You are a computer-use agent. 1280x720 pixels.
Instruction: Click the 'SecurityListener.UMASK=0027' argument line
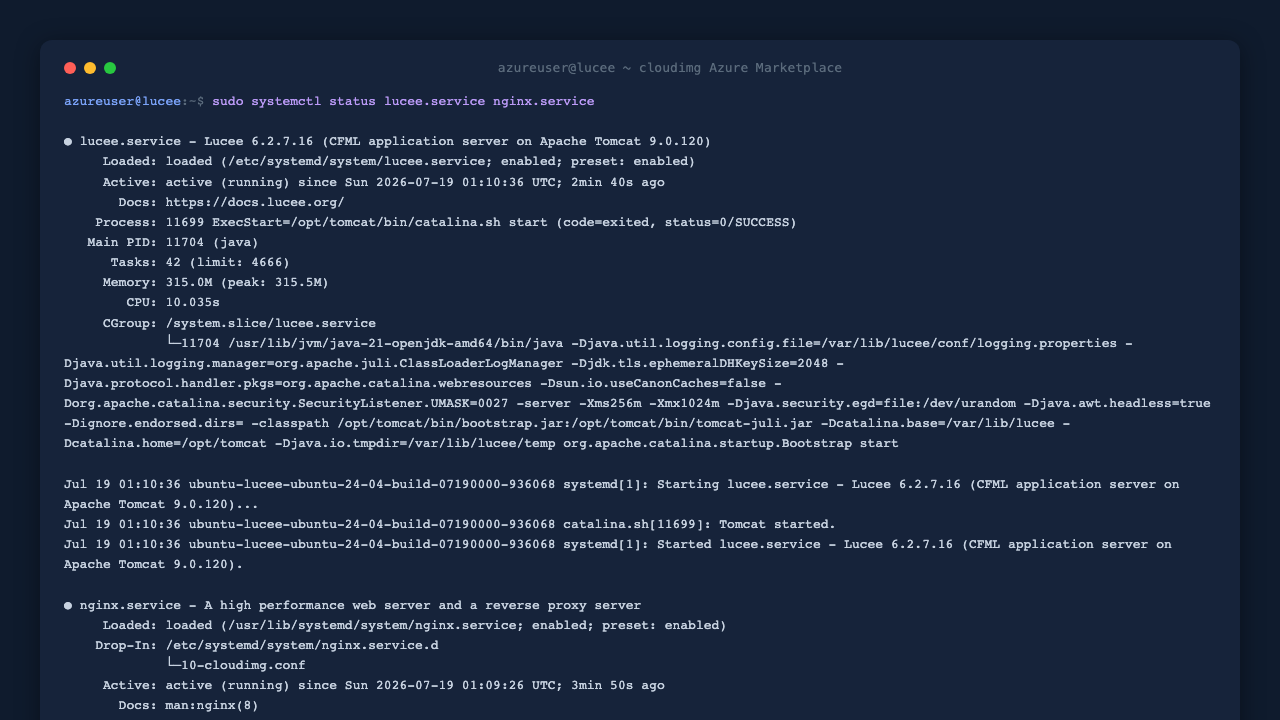637,403
